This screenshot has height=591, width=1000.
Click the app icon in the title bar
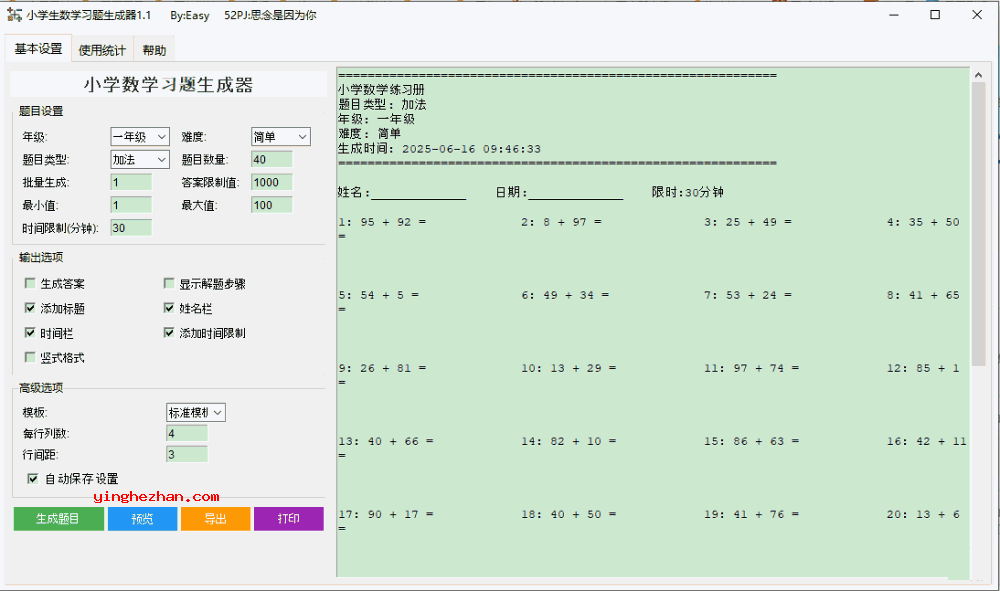[14, 14]
